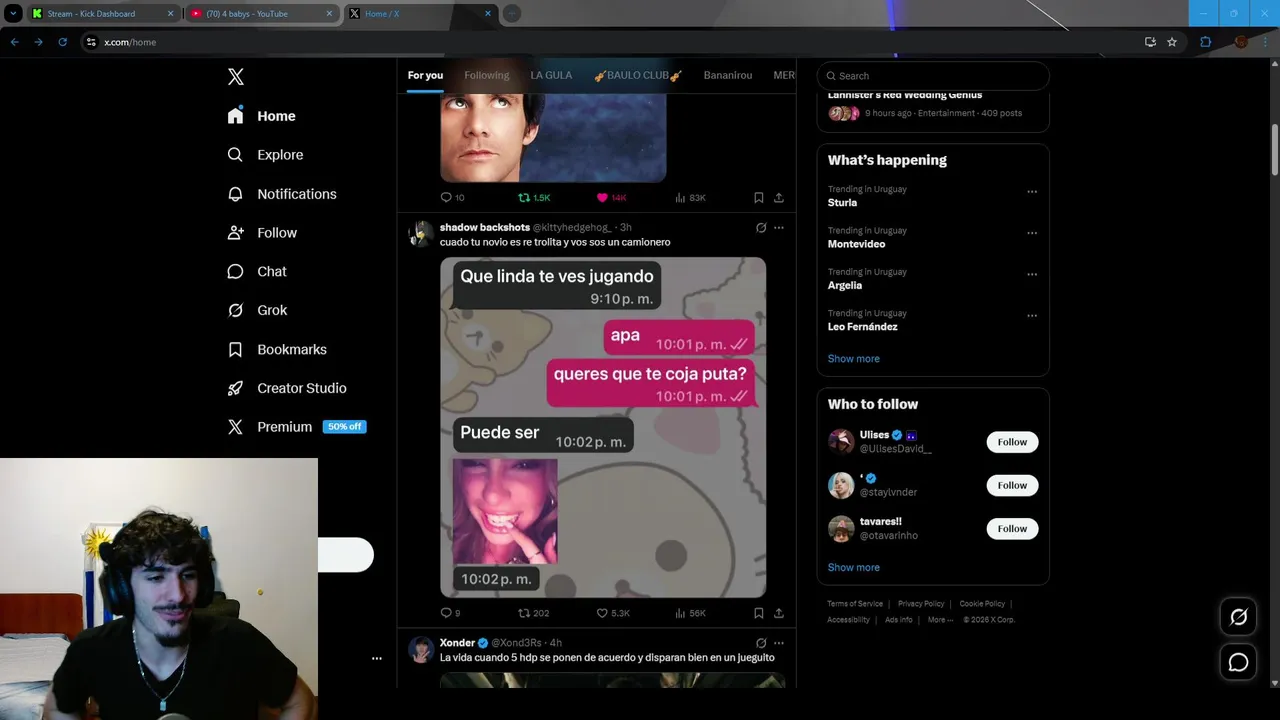Expand the footer More menu
This screenshot has height=720, width=1280.
939,620
